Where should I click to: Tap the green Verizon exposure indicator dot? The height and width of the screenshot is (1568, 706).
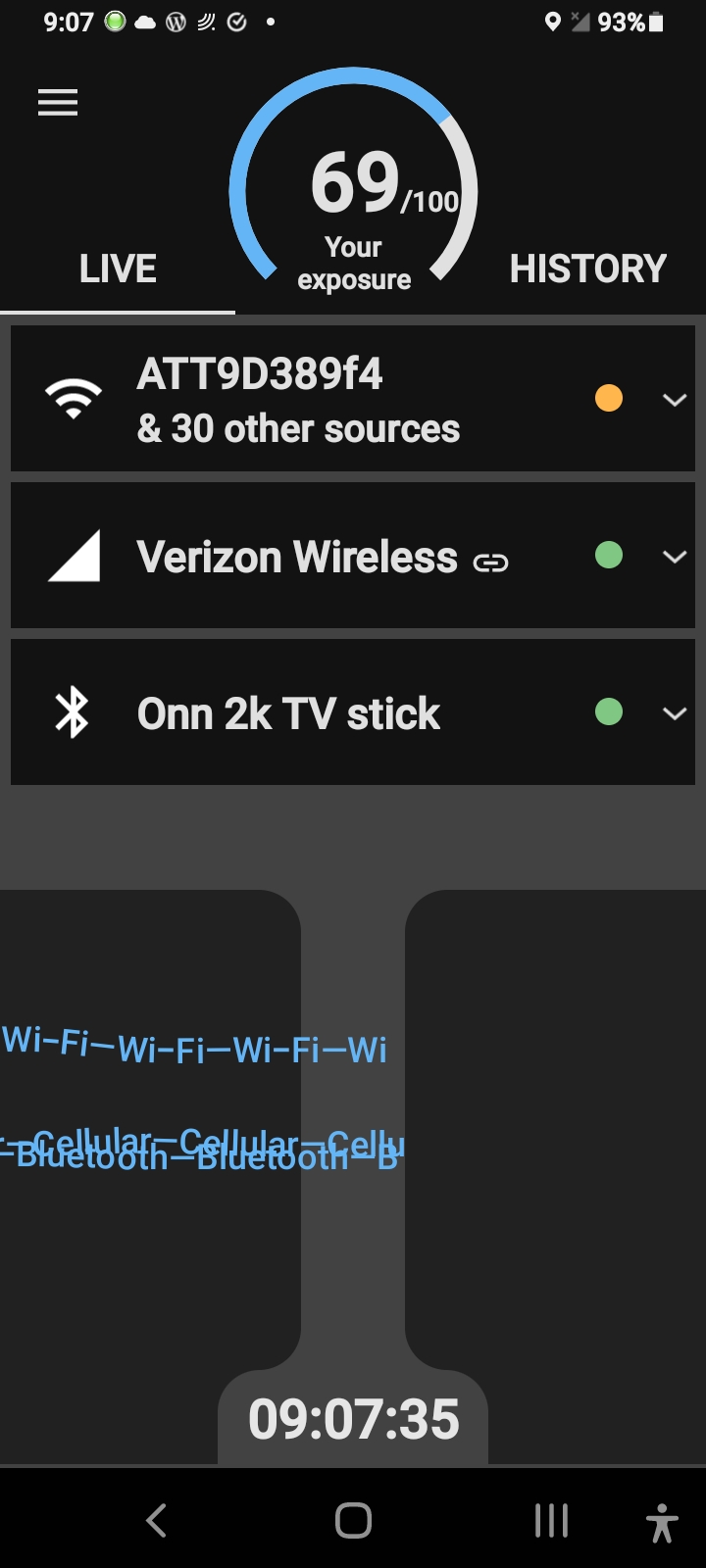tap(609, 555)
